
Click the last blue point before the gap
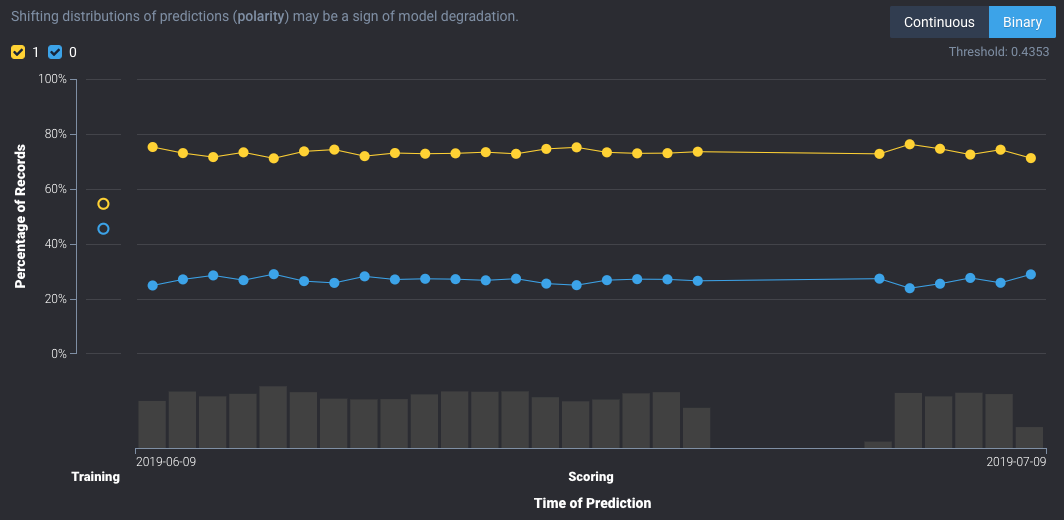pos(698,281)
